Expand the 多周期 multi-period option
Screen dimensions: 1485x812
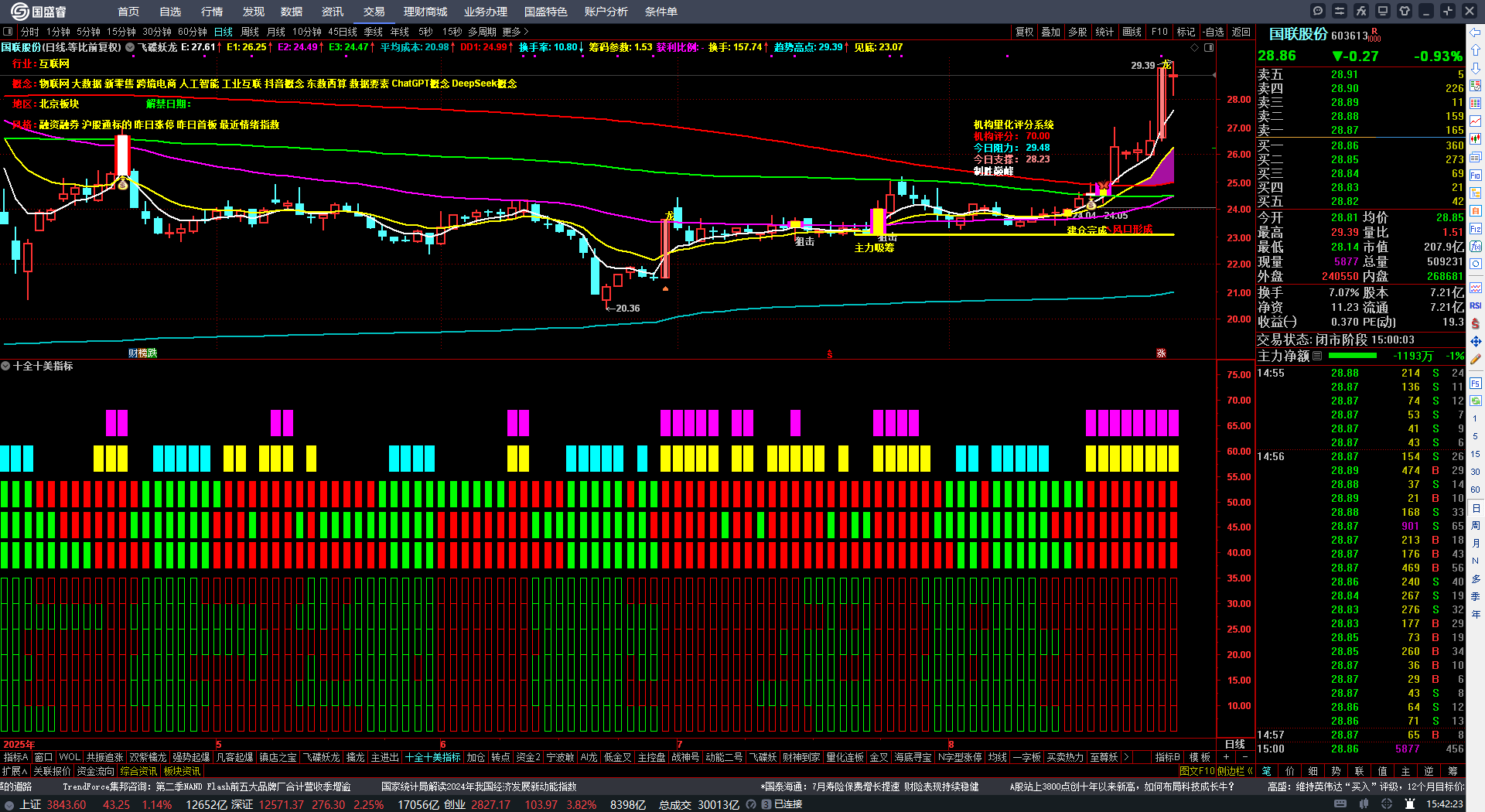coord(482,32)
